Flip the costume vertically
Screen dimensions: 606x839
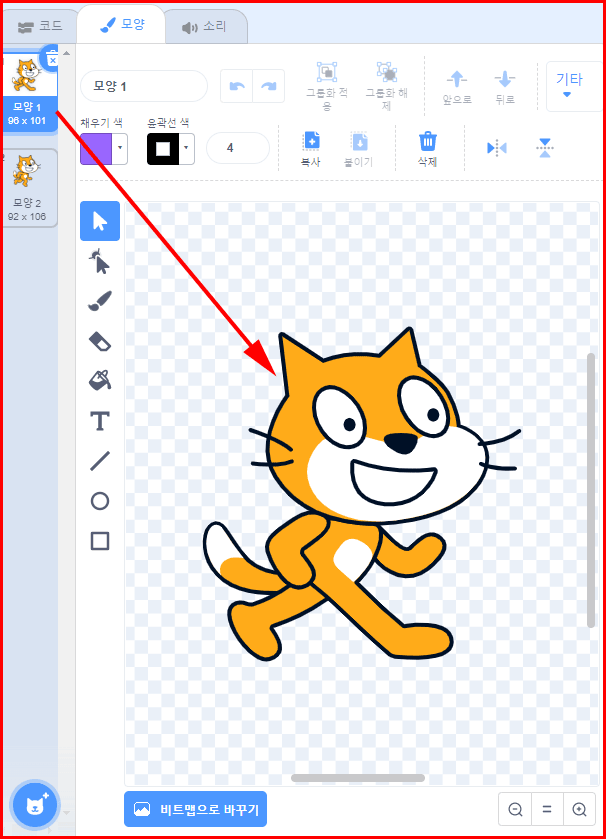[544, 148]
